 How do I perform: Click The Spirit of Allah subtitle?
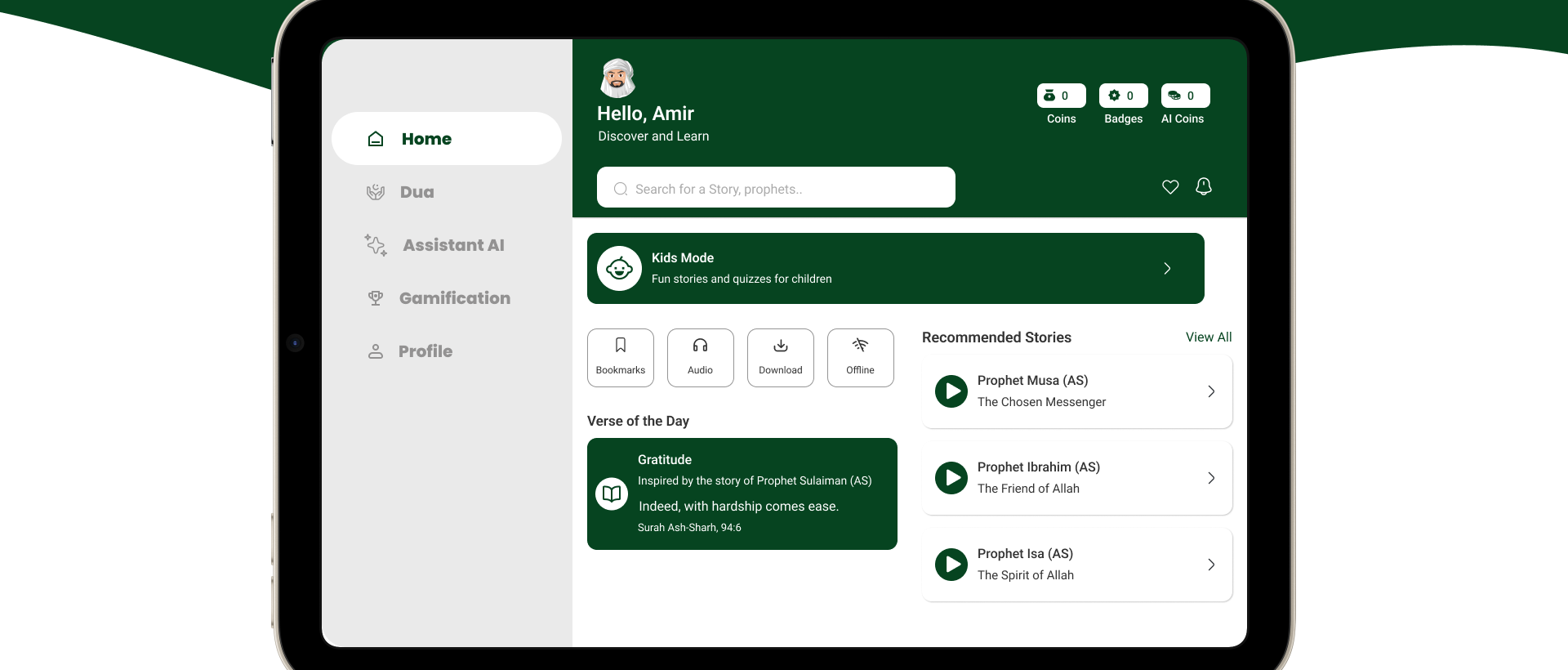click(1026, 575)
